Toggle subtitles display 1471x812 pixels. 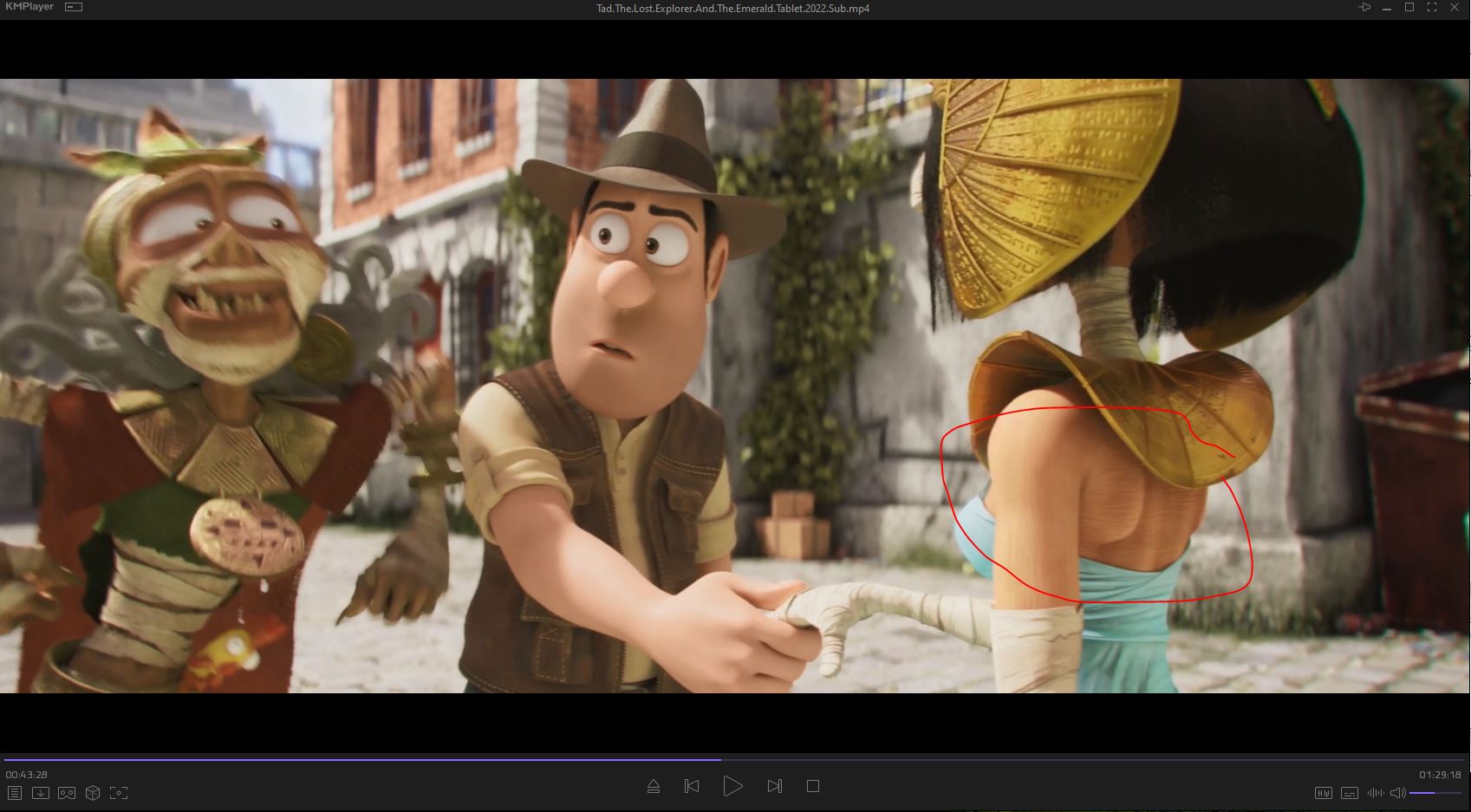tap(1349, 793)
